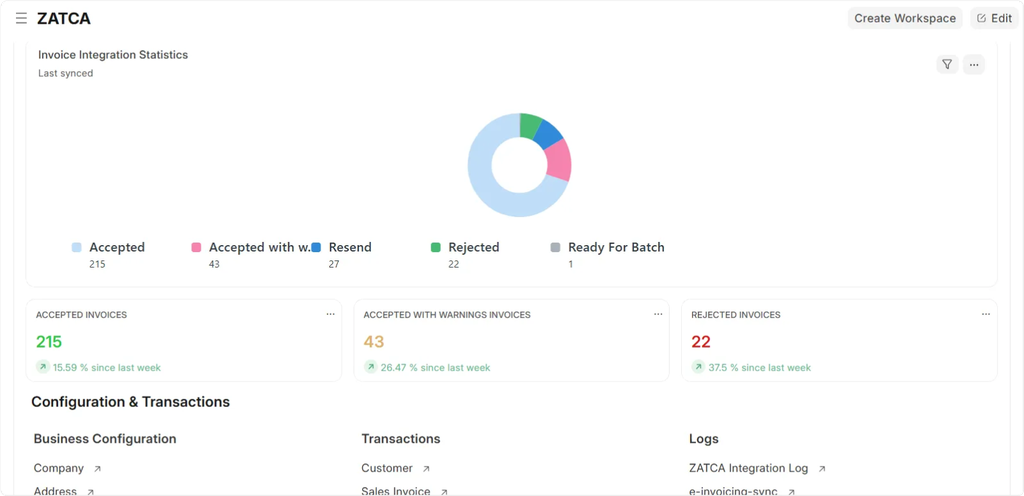Toggle the Resend legend entry
1024x496 pixels.
349,247
